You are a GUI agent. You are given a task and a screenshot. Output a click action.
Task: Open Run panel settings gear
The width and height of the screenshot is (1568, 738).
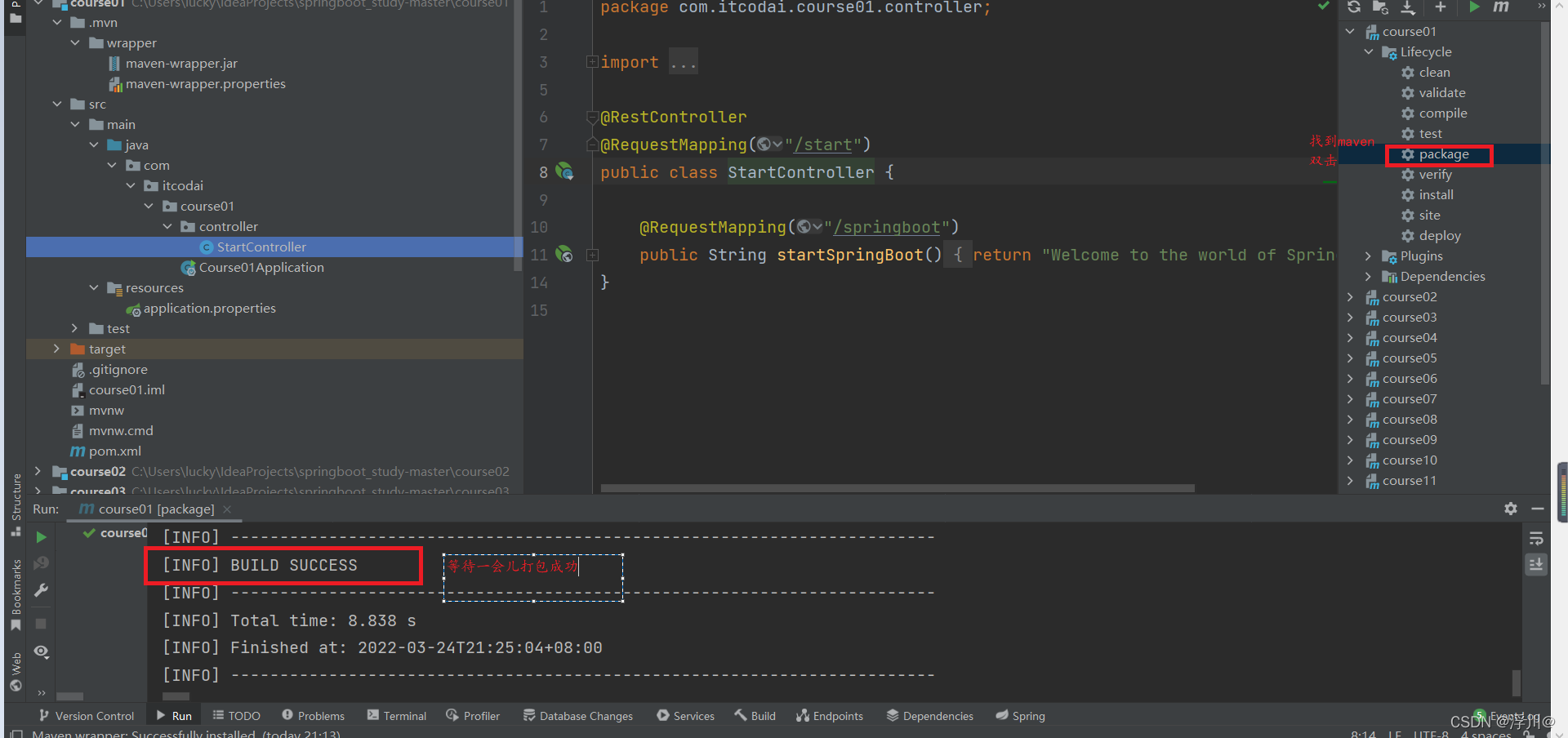click(x=1511, y=509)
